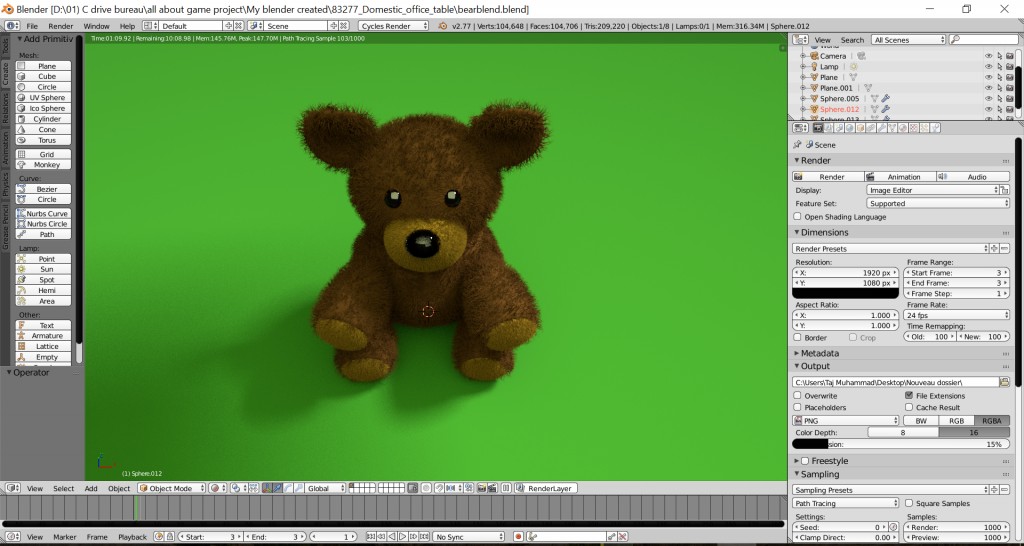Click the Sphere.005 modifier wrench icon
Viewport: 1024px width, 546px height.
click(x=886, y=99)
